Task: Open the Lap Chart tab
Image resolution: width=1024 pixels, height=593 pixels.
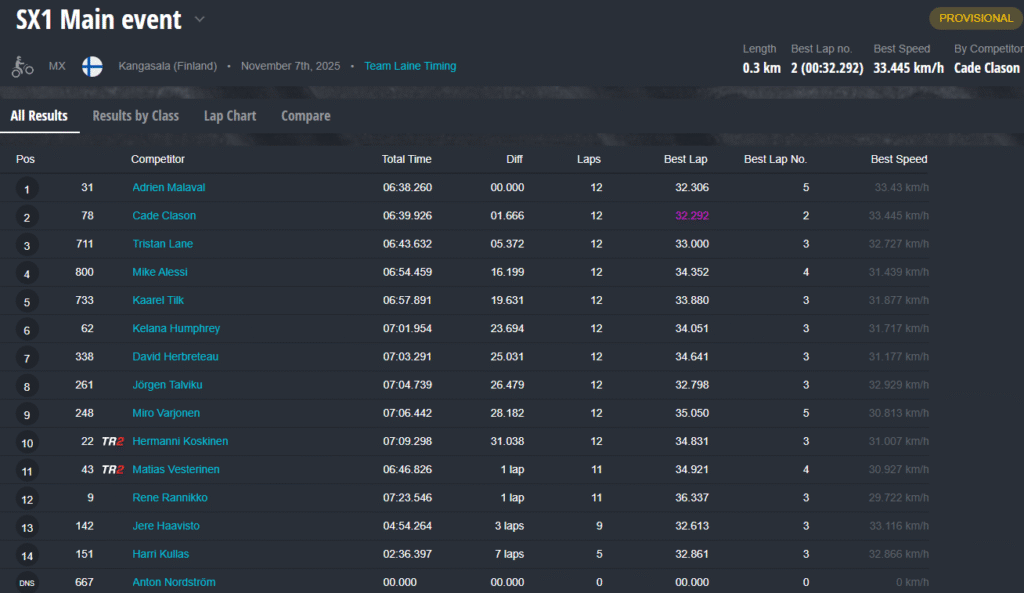Action: [x=230, y=116]
